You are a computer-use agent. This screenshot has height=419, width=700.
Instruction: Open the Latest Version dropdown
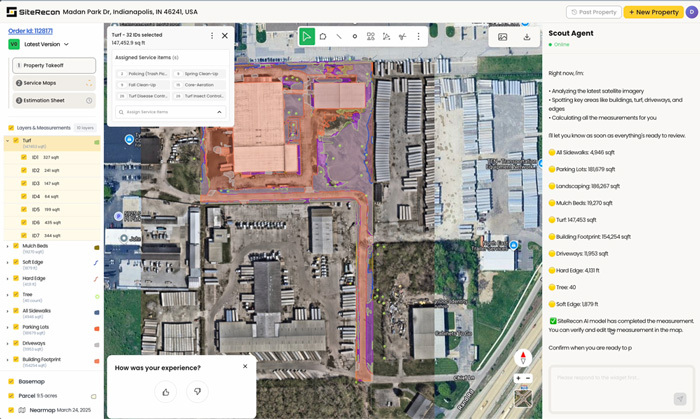click(46, 44)
